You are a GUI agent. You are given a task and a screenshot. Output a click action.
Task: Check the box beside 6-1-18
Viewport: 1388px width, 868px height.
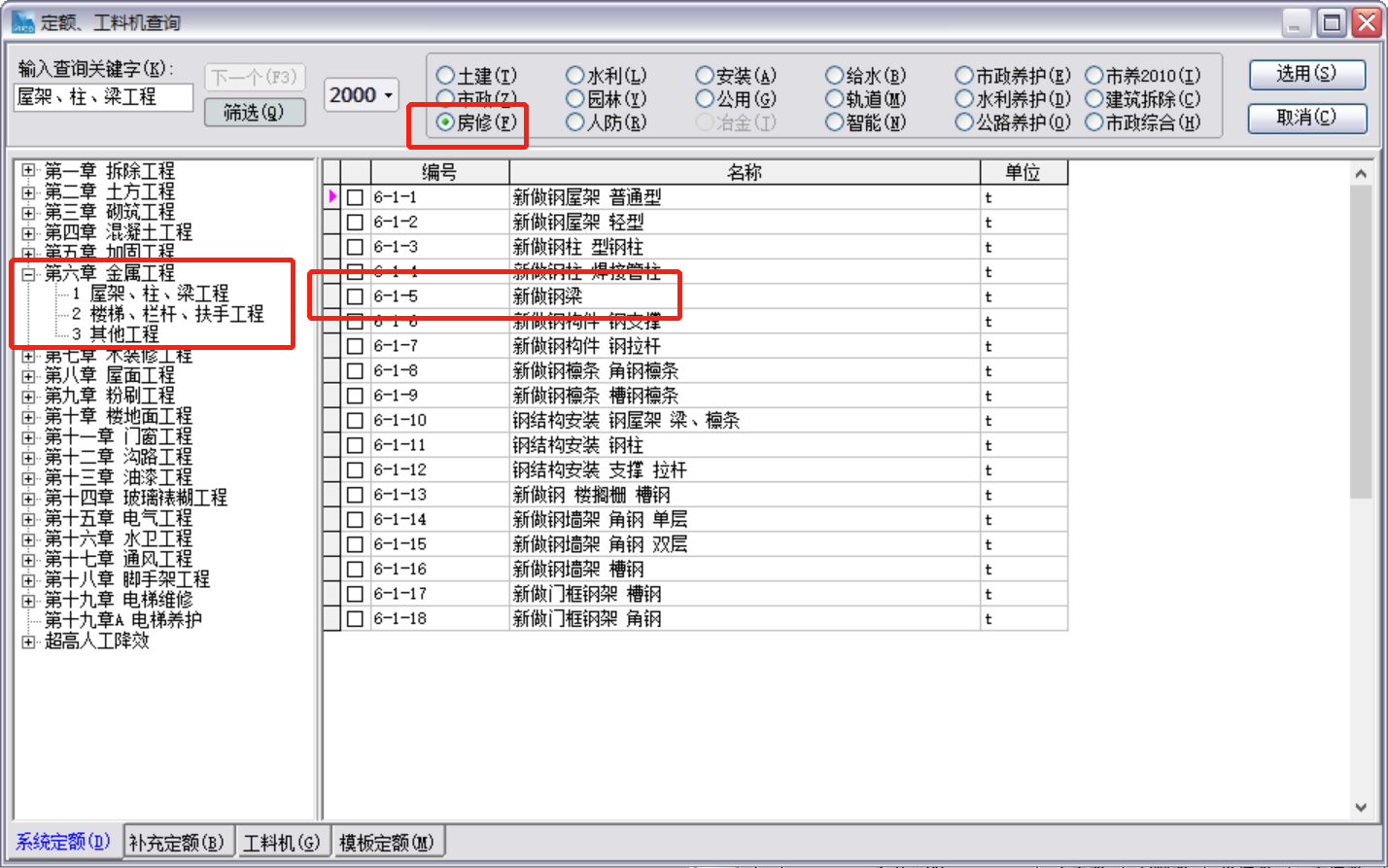pyautogui.click(x=356, y=619)
